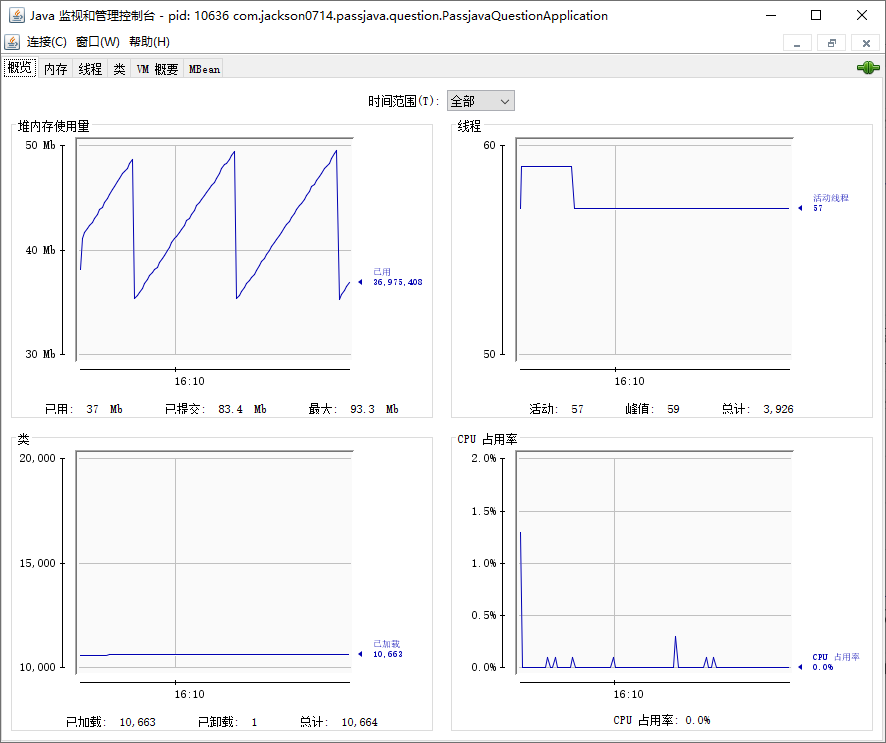Select the 类 tab
Screen dimensions: 886x743
[119, 69]
